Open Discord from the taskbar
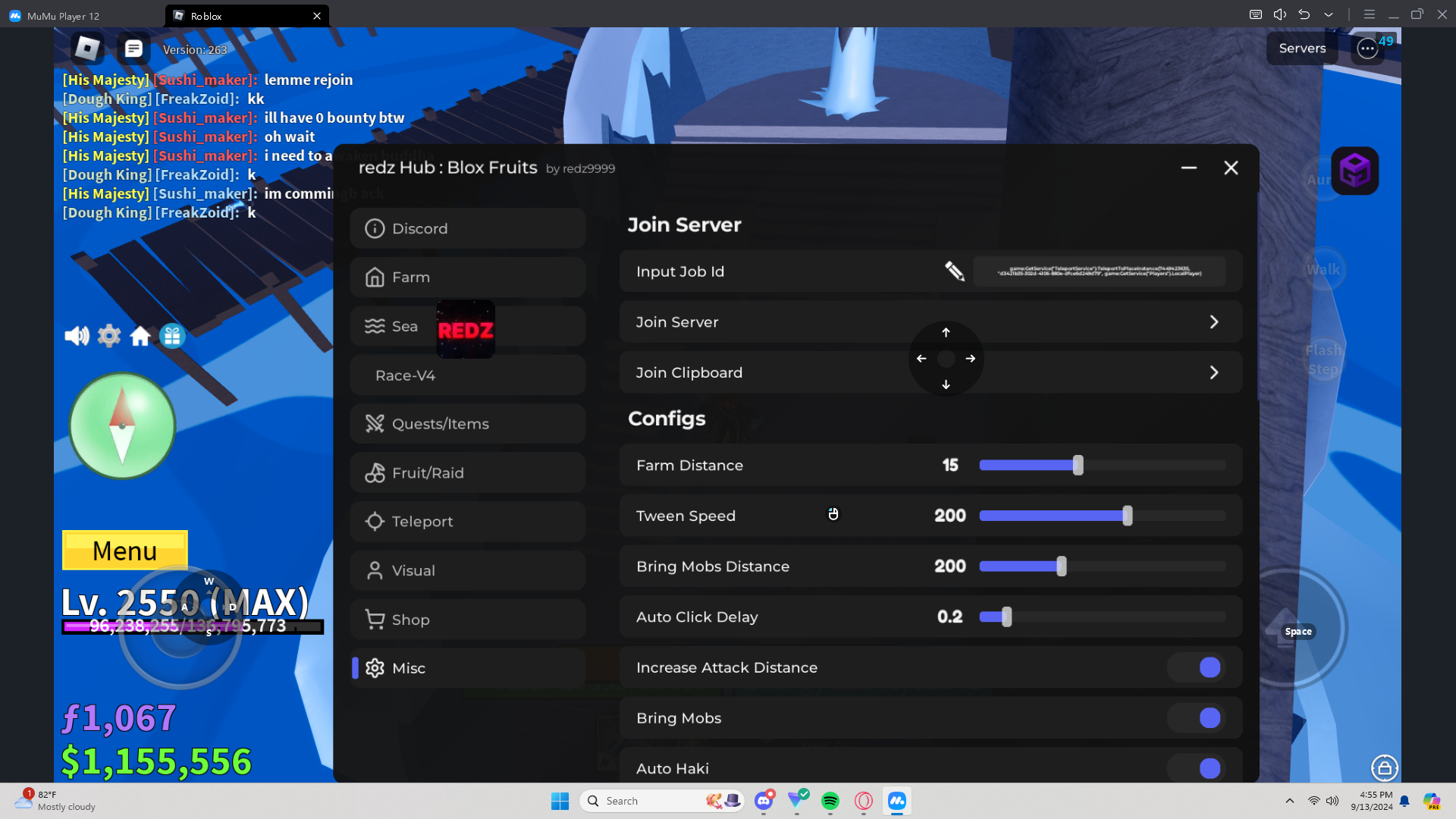The width and height of the screenshot is (1456, 819). coord(764,801)
